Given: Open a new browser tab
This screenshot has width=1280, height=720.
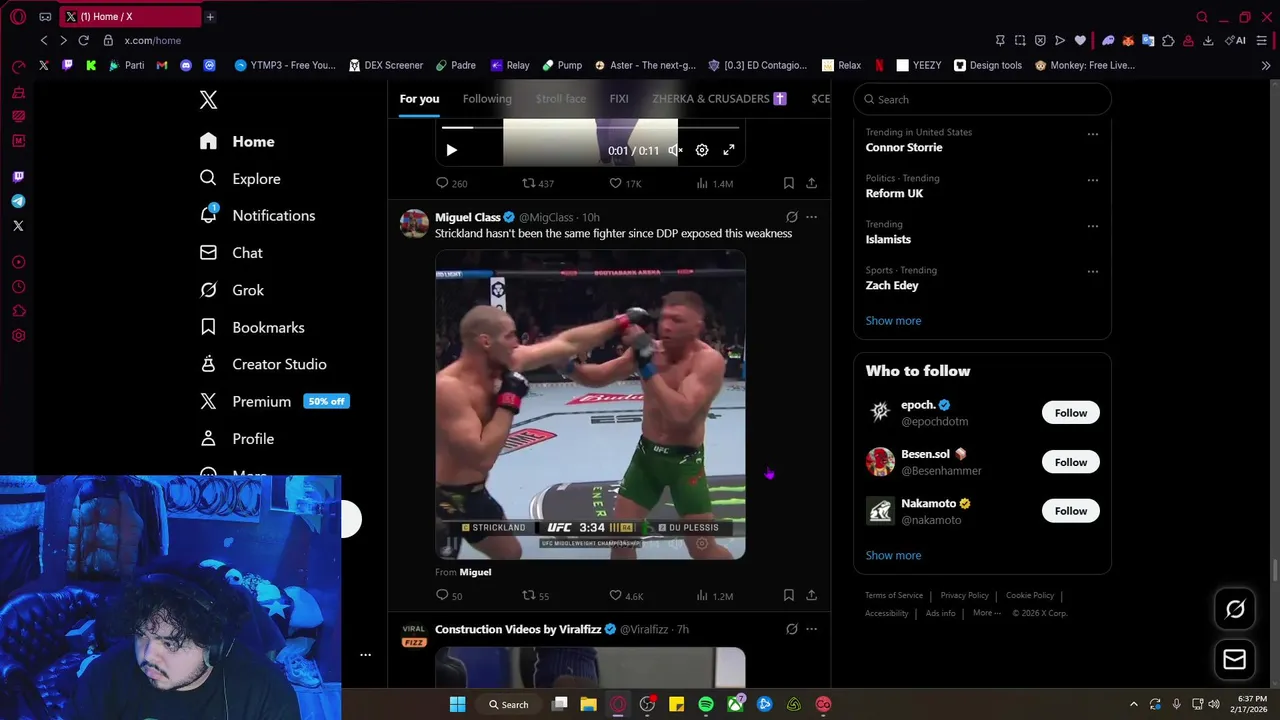Looking at the screenshot, I should (x=210, y=17).
